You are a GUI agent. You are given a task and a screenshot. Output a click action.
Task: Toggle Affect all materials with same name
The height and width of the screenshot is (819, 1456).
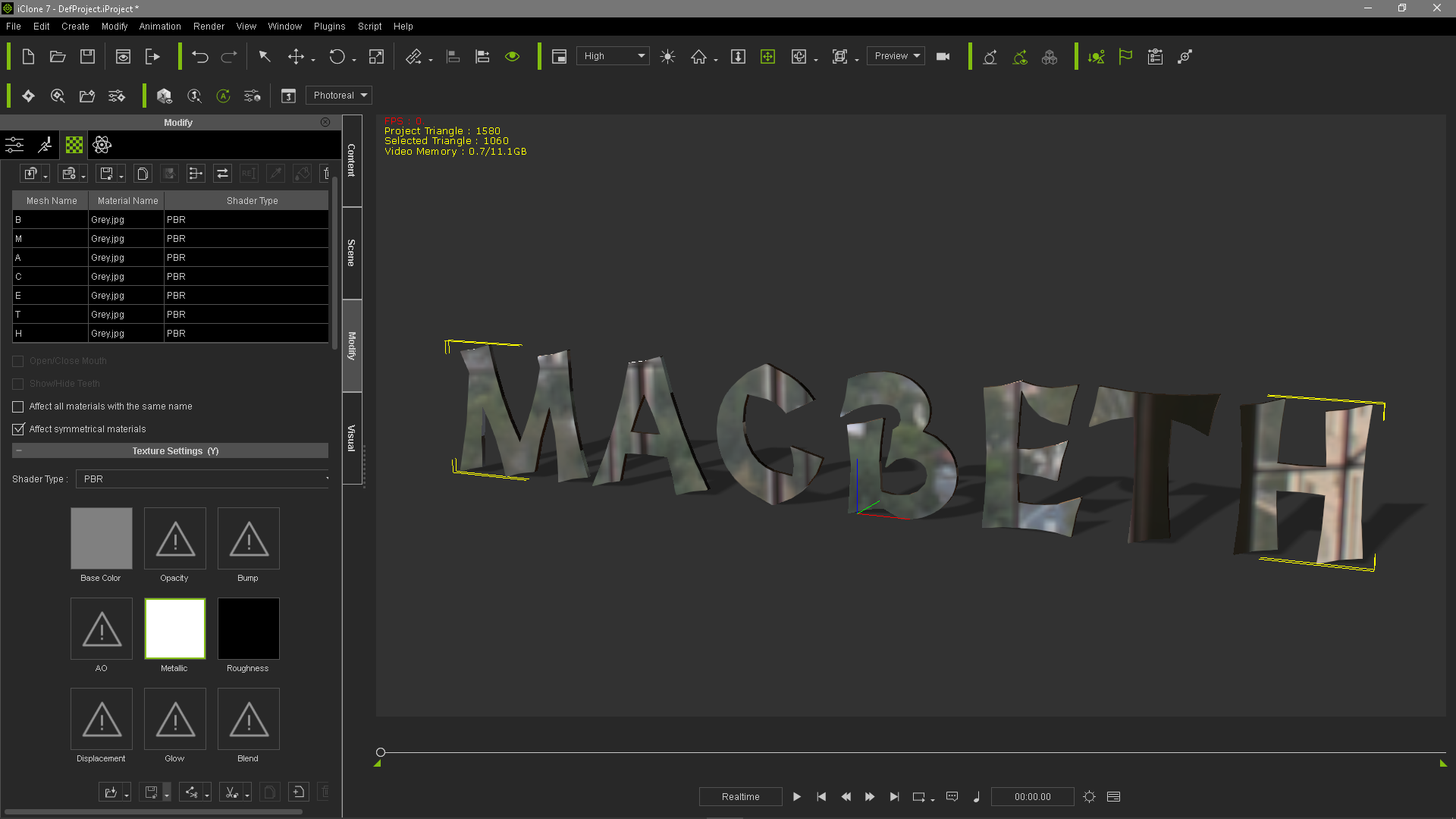(x=18, y=406)
